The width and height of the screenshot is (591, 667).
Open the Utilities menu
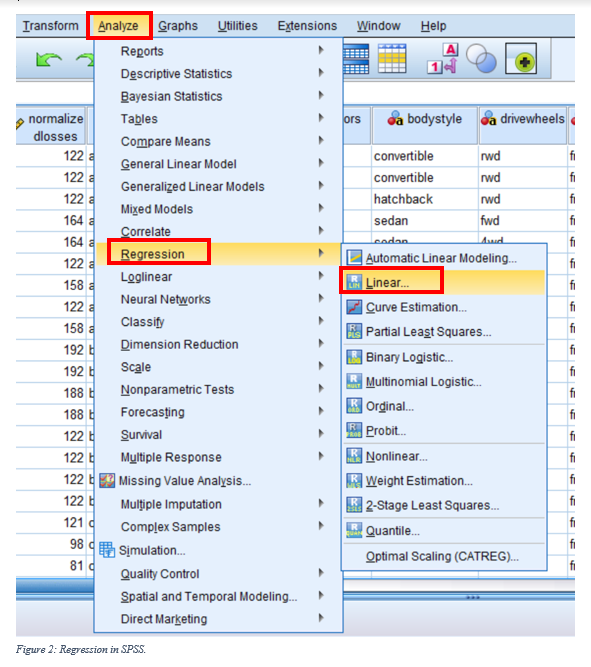(237, 26)
